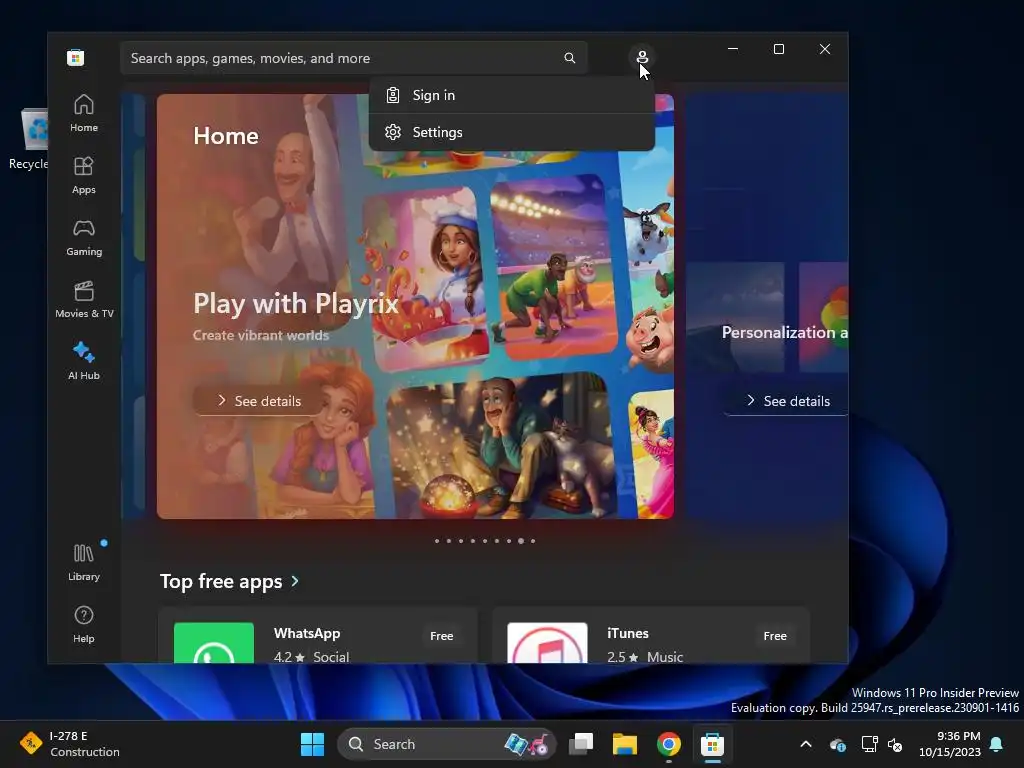Open the notification bell icon
Viewport: 1024px width, 768px height.
997,744
